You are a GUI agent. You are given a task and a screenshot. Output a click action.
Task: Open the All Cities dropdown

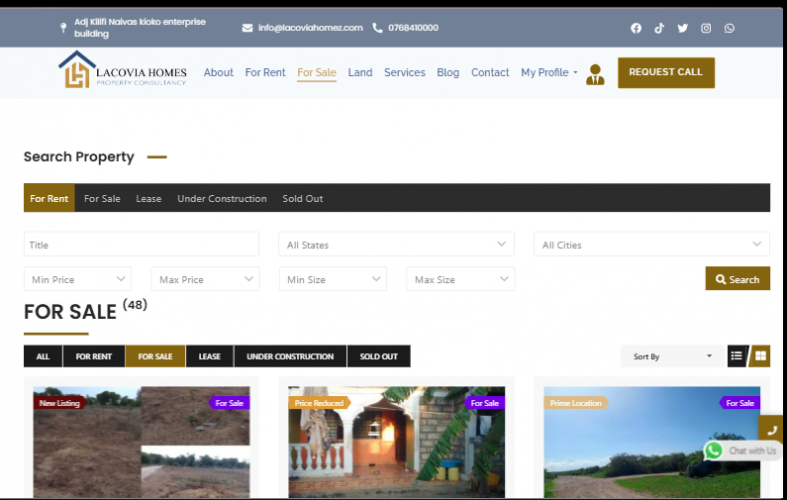651,244
